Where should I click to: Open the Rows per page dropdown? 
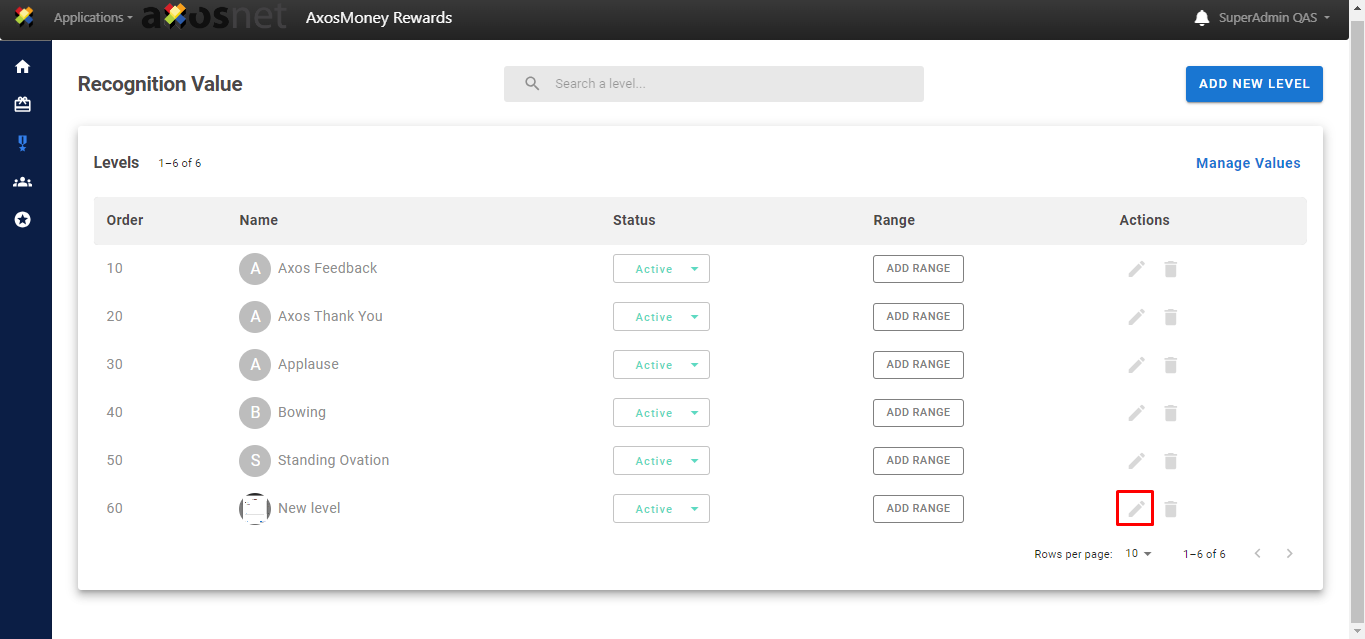[1138, 554]
